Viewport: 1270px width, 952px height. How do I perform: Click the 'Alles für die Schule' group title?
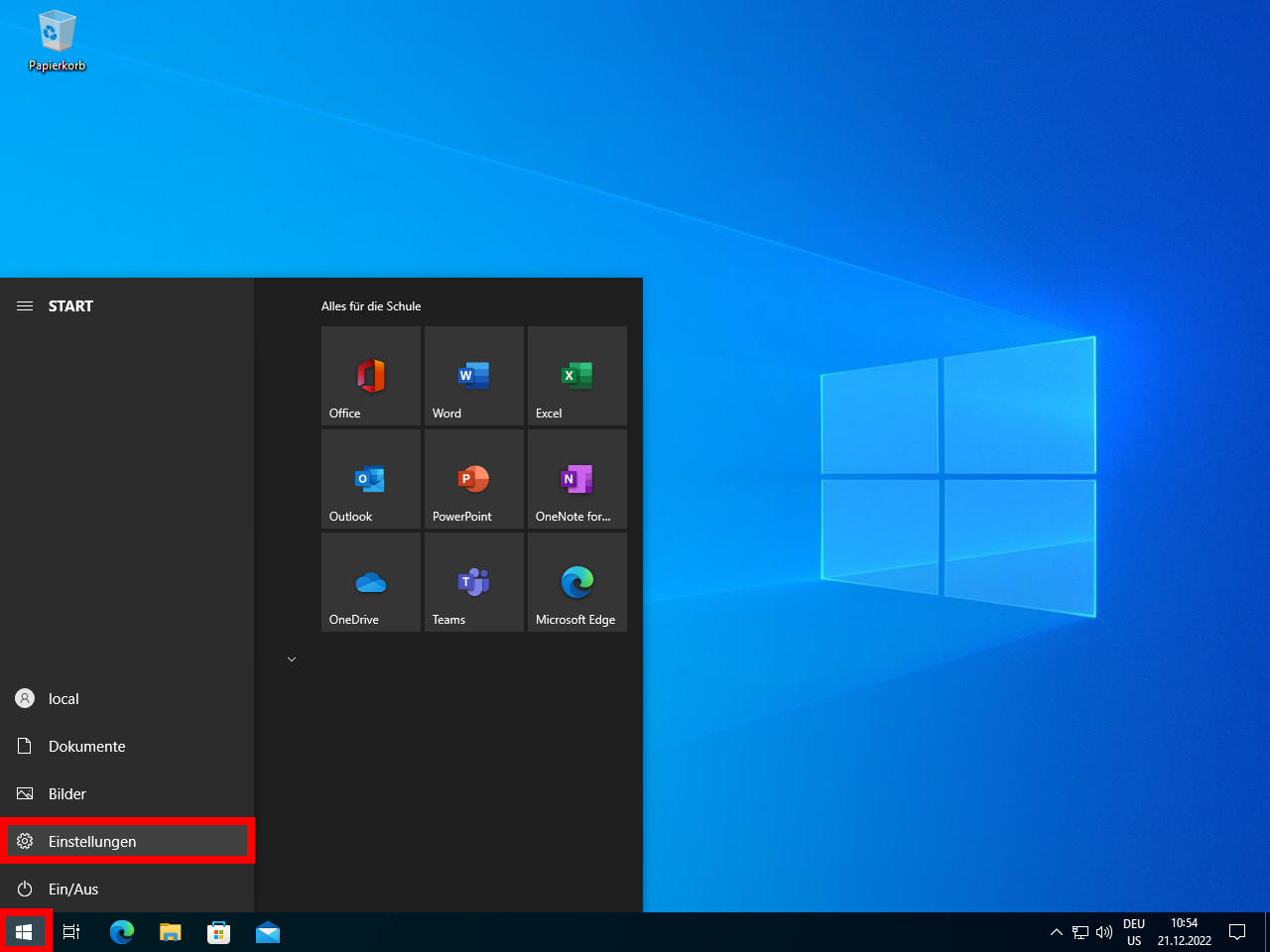[x=371, y=306]
